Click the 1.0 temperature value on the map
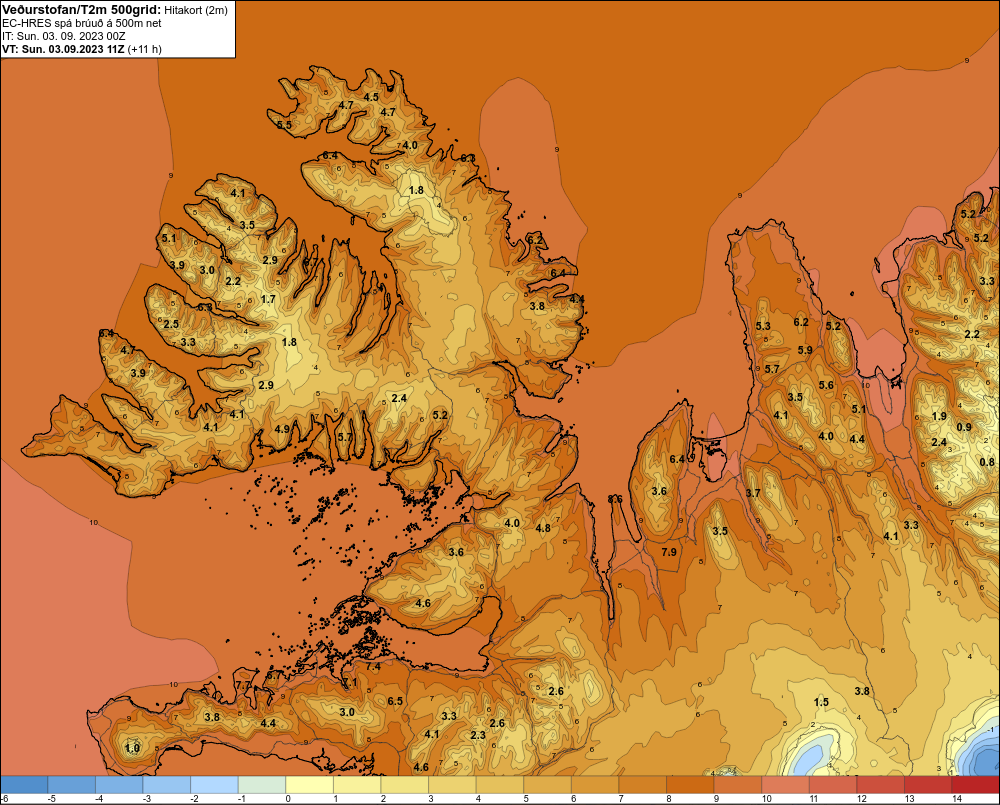1000x805 pixels. pyautogui.click(x=133, y=748)
